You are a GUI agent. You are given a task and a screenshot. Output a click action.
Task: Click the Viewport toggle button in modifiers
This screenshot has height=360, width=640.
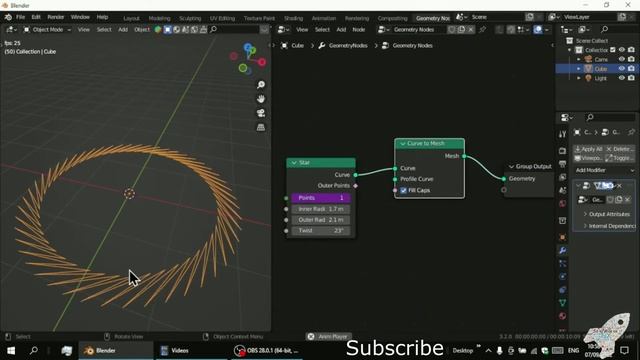[588, 158]
